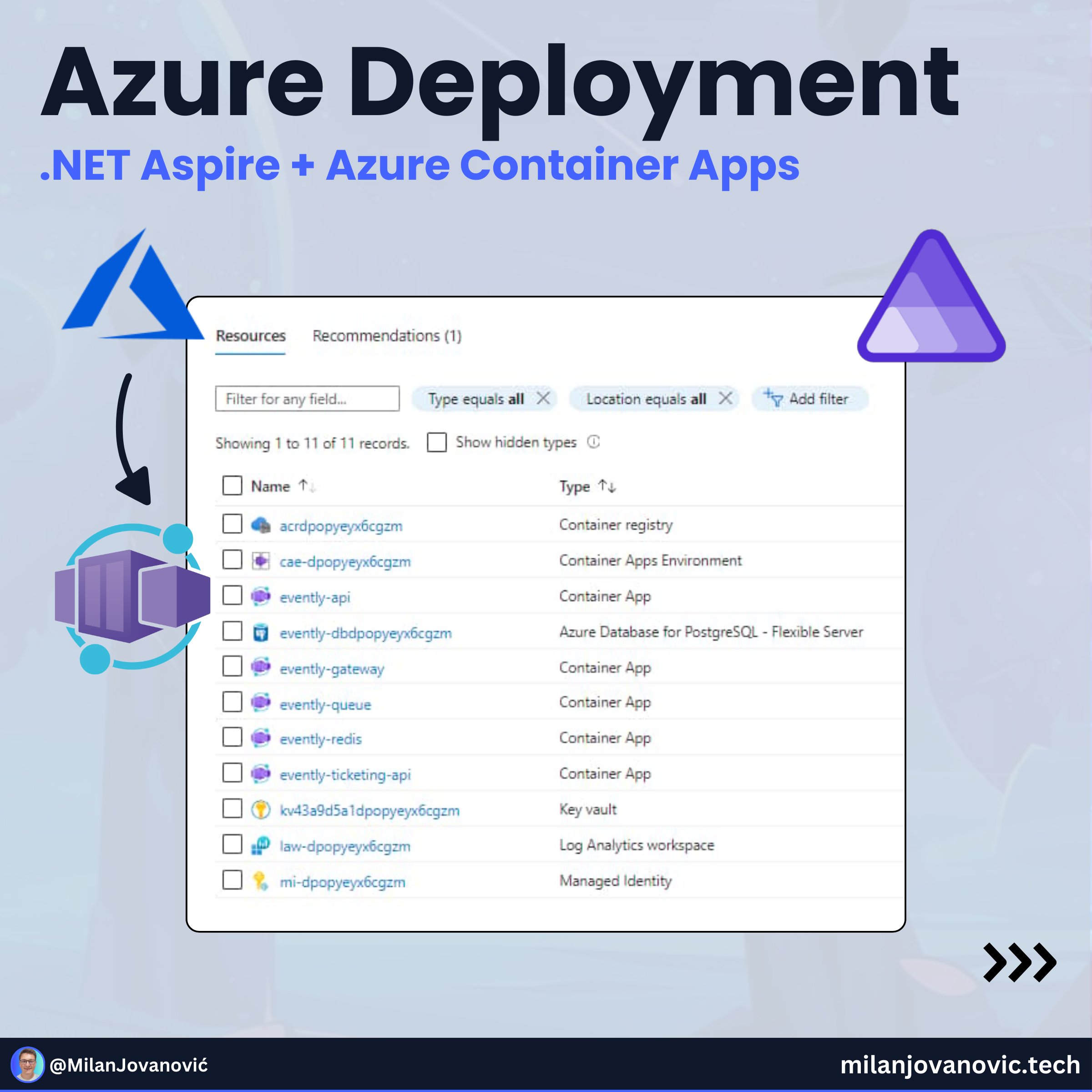The image size is (1092, 1092).
Task: Open the Type equals all filter
Action: pos(476,399)
